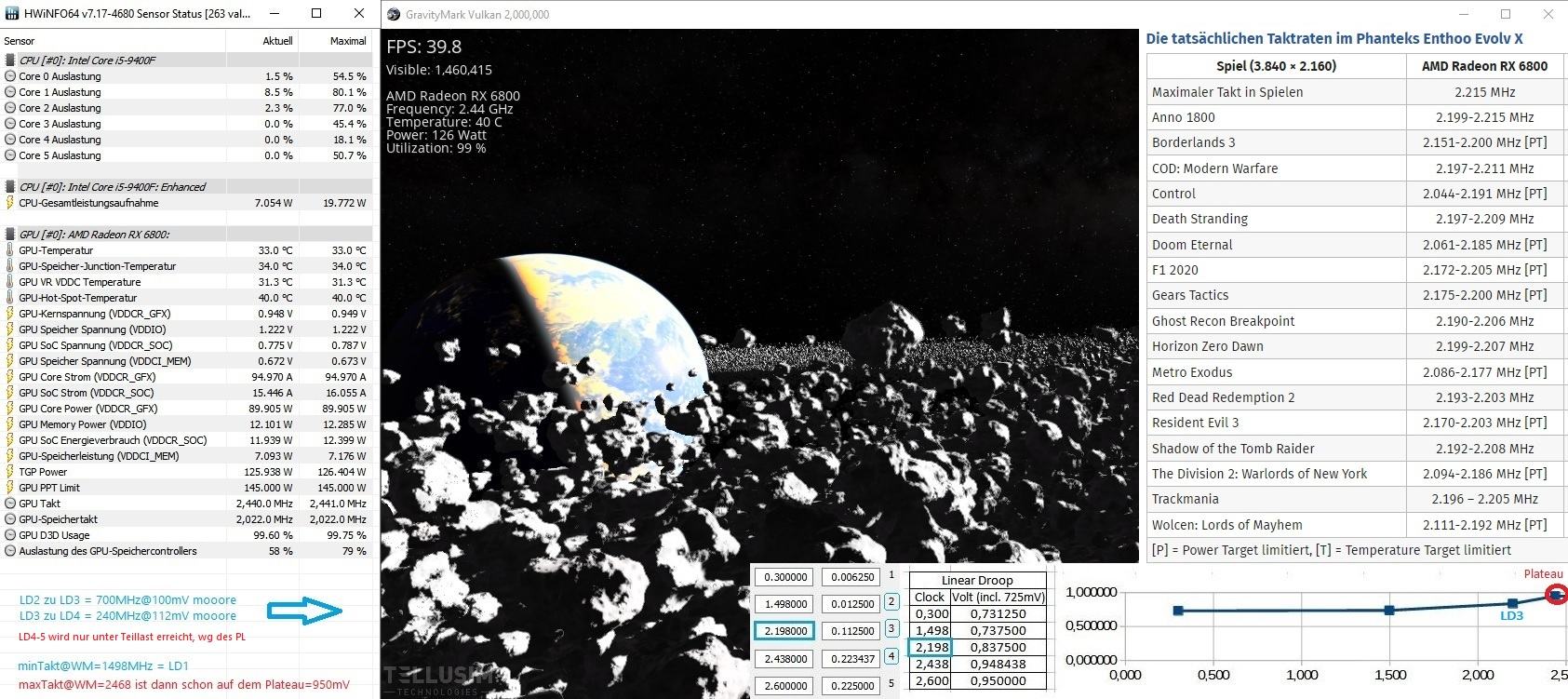Click the AMD Radeon RX 6800 column header

[x=1485, y=66]
